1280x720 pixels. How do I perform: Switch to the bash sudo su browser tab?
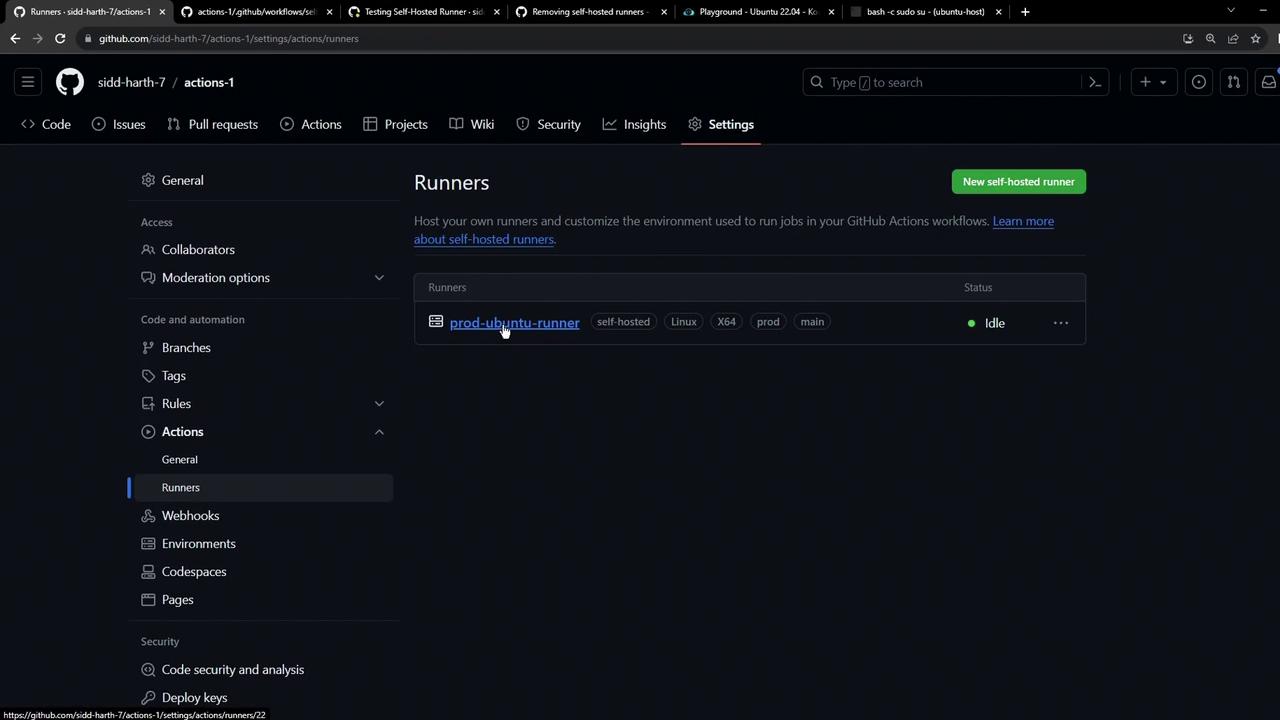(x=923, y=12)
